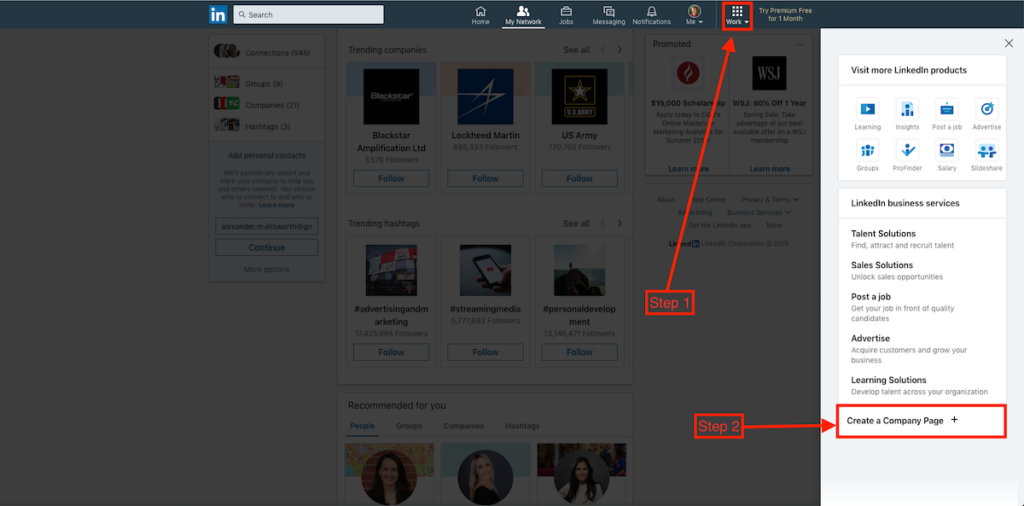Go to the Home nav icon

(481, 16)
